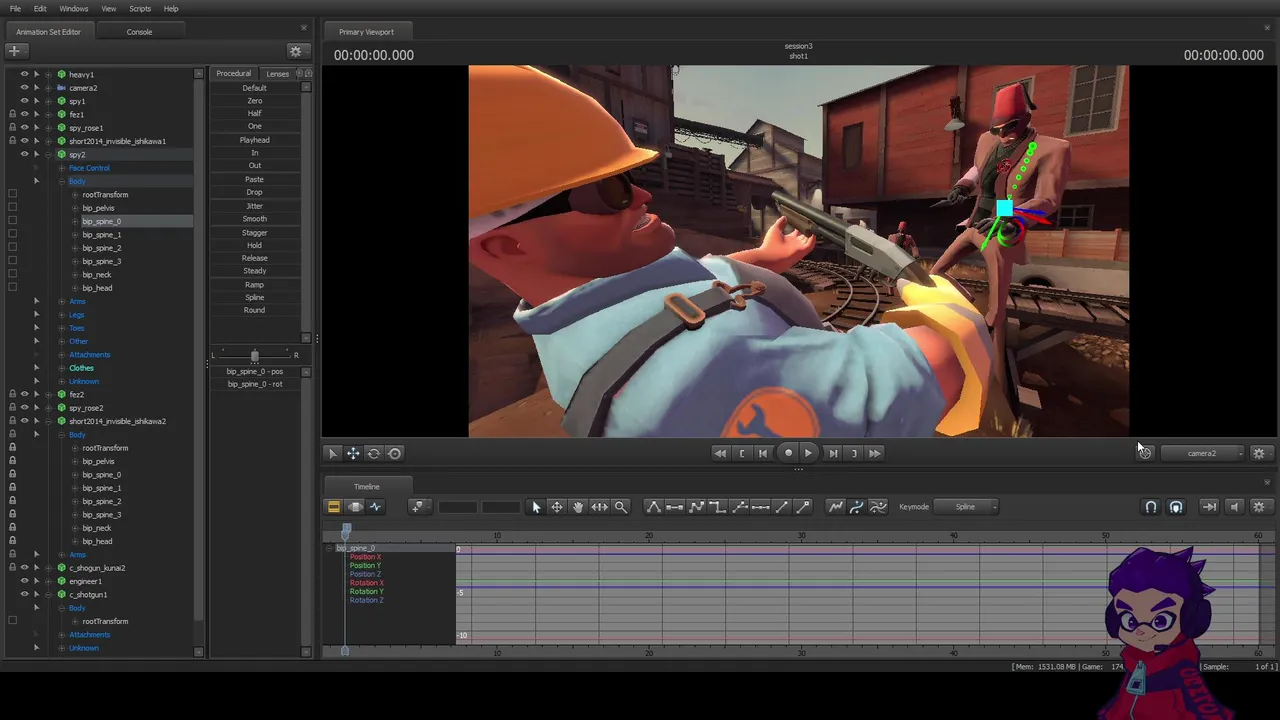The image size is (1280, 720).
Task: Switch to the Console tab
Action: click(139, 32)
